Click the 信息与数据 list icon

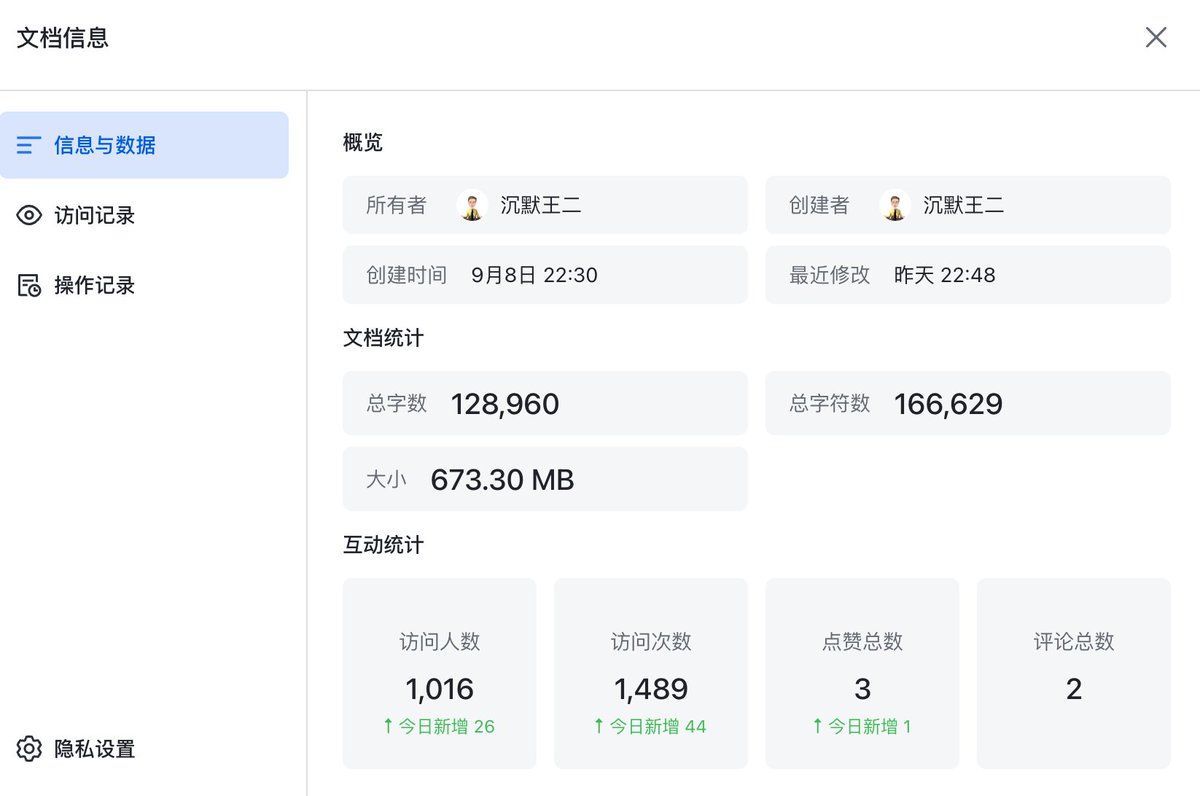click(x=29, y=145)
